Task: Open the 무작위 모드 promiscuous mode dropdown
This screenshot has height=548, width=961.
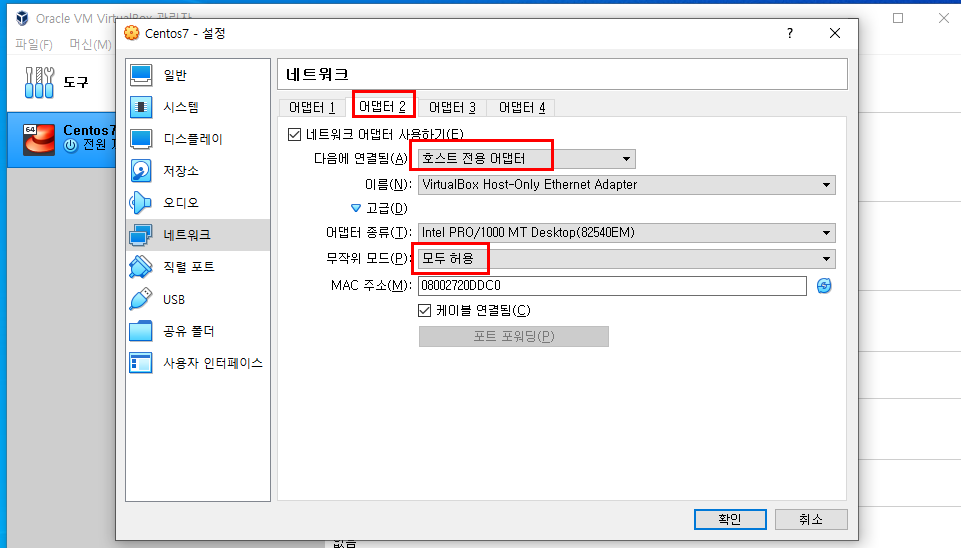Action: tap(626, 259)
